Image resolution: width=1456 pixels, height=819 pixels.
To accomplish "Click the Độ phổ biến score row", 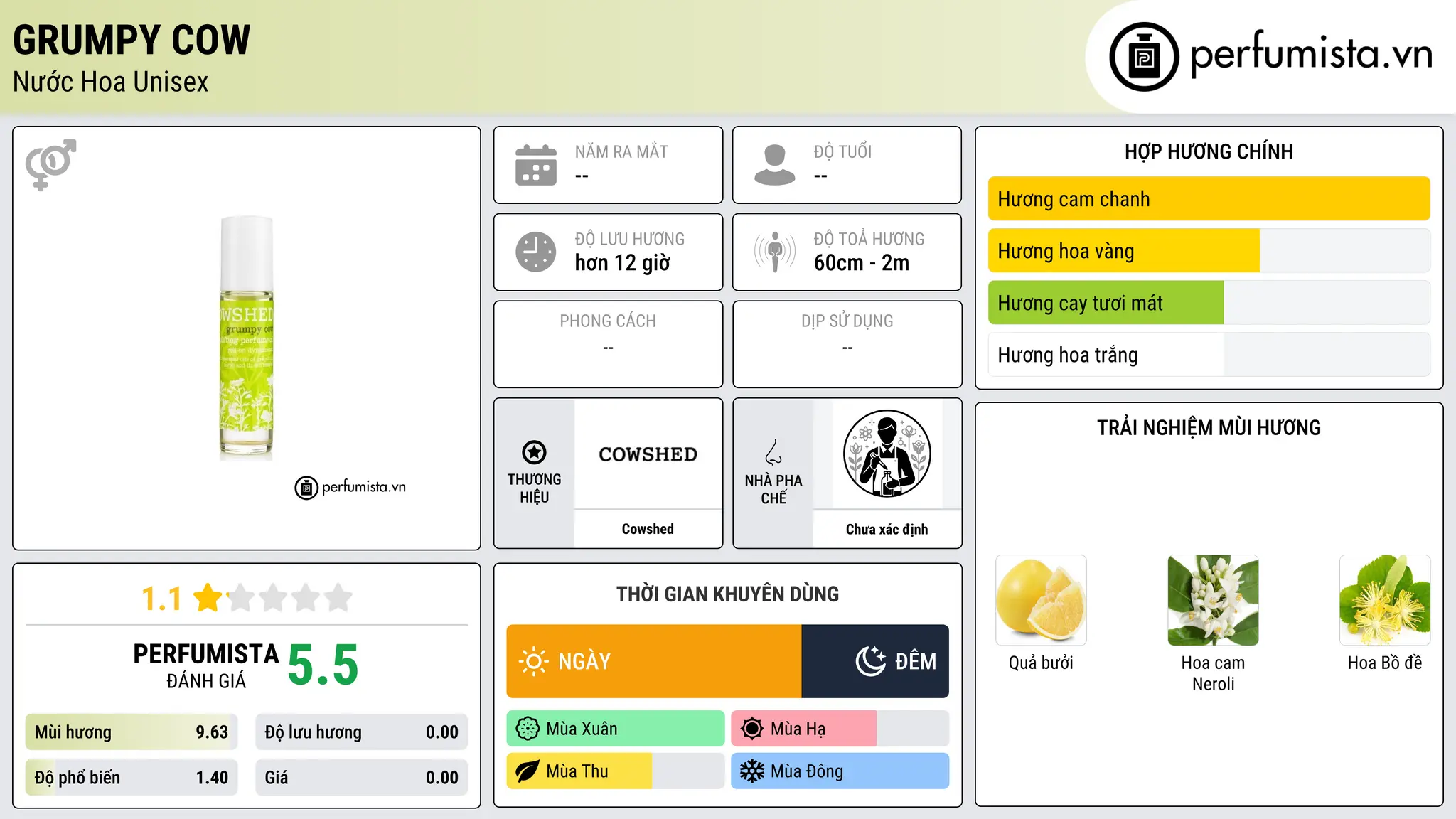I will pos(132,778).
